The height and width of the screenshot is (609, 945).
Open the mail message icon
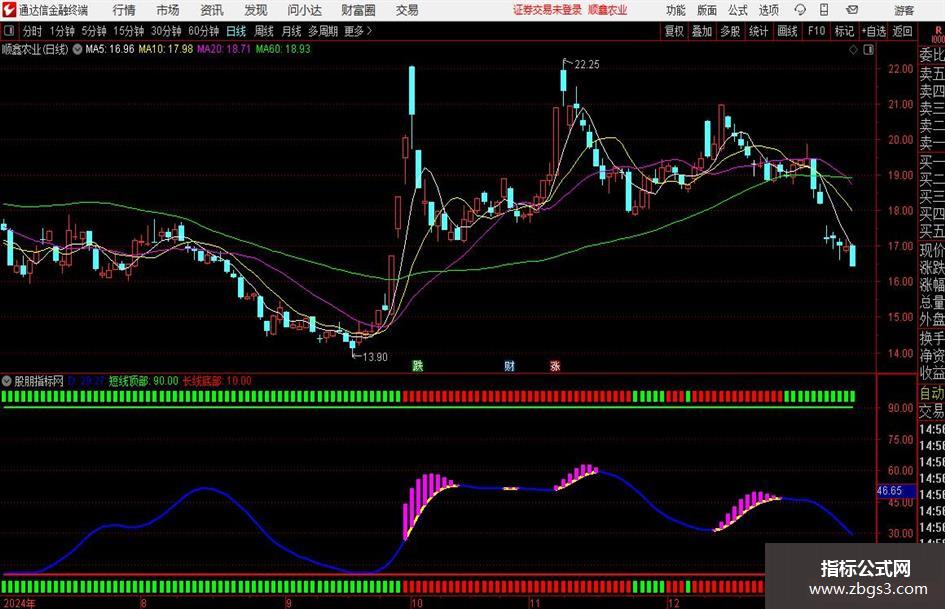point(852,10)
